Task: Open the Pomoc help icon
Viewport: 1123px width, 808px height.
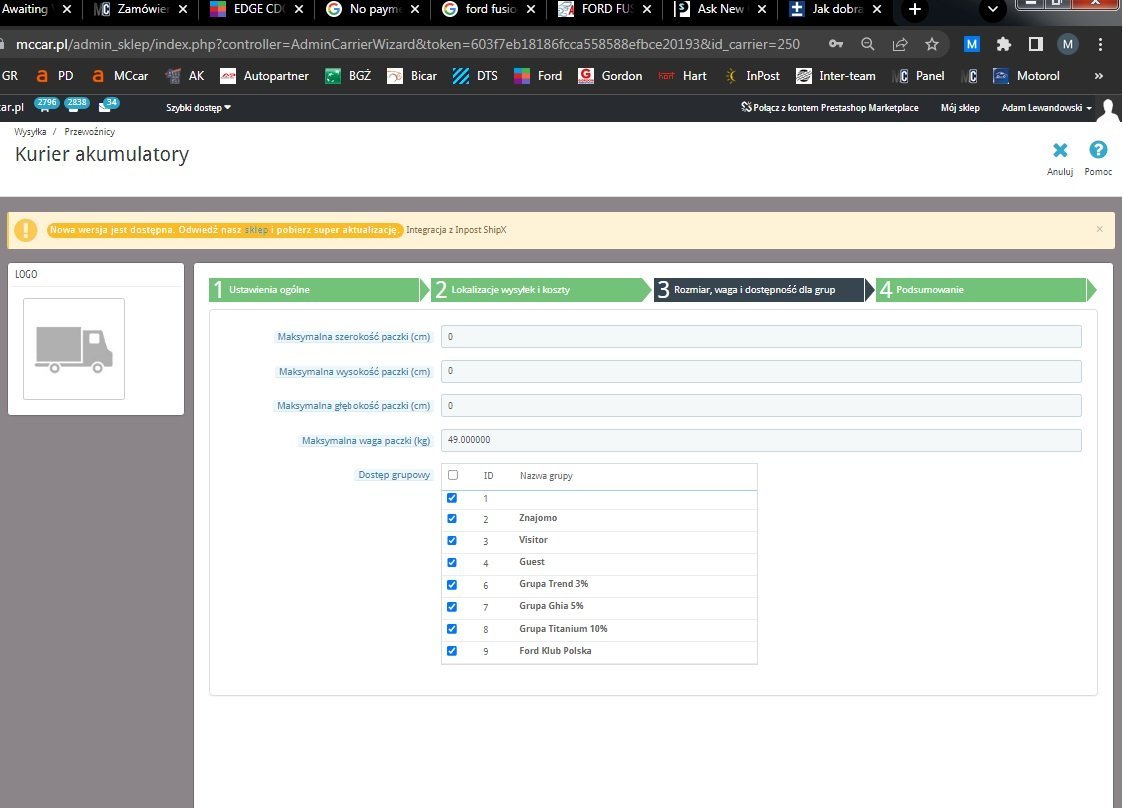Action: [x=1098, y=151]
